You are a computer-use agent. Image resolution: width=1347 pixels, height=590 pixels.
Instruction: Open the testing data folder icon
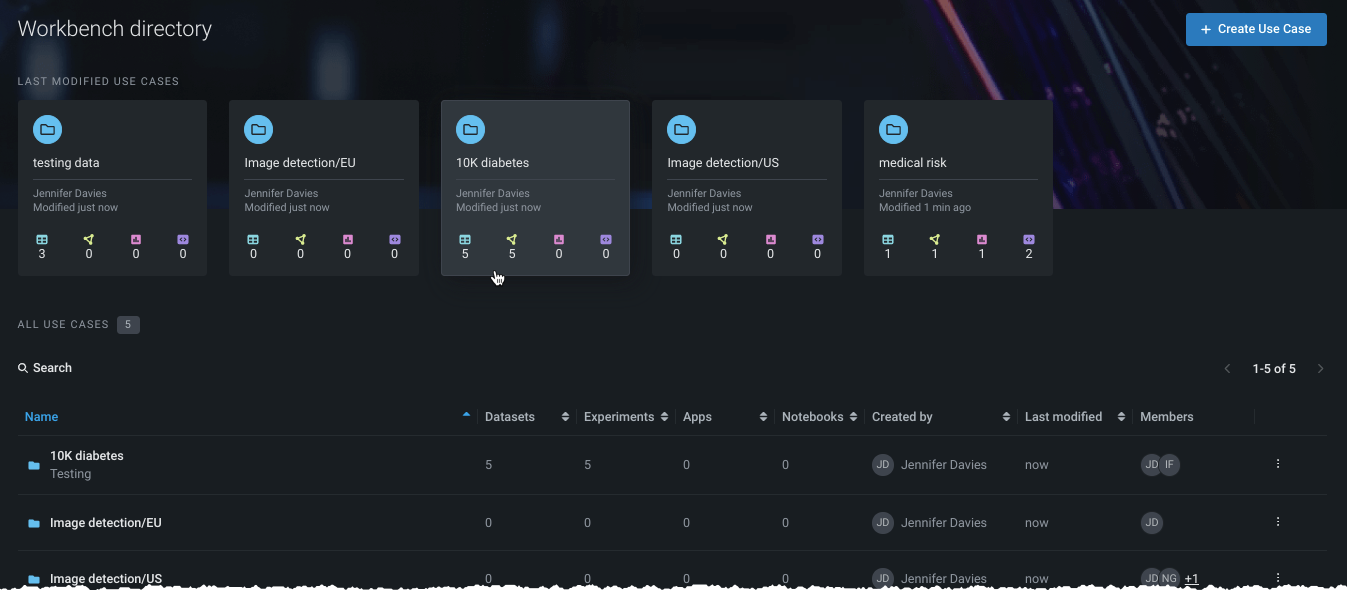click(47, 129)
